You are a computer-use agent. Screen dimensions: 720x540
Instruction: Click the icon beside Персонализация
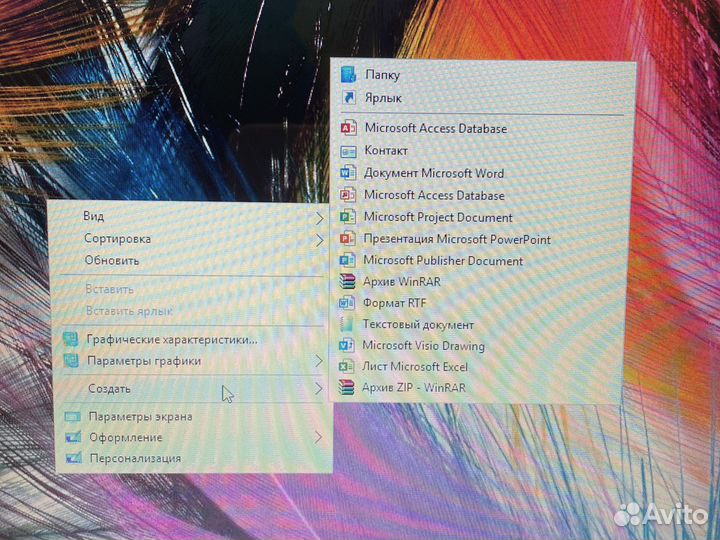click(x=73, y=458)
